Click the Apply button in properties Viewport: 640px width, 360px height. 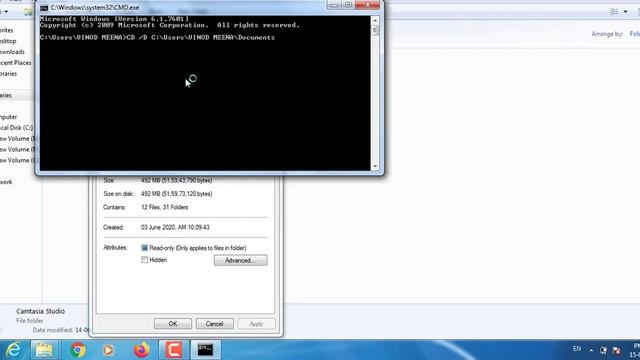pyautogui.click(x=256, y=324)
